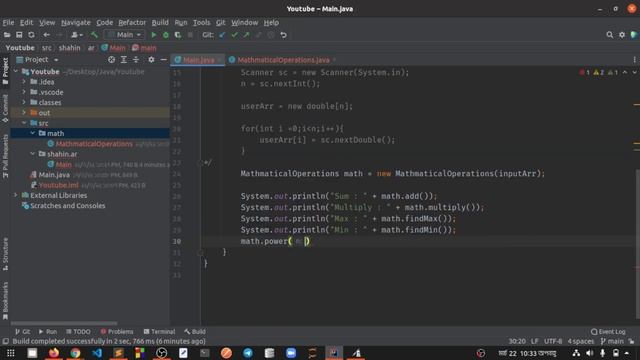This screenshot has width=640, height=360.
Task: Change LF line separator in status bar
Action: pyautogui.click(x=535, y=341)
